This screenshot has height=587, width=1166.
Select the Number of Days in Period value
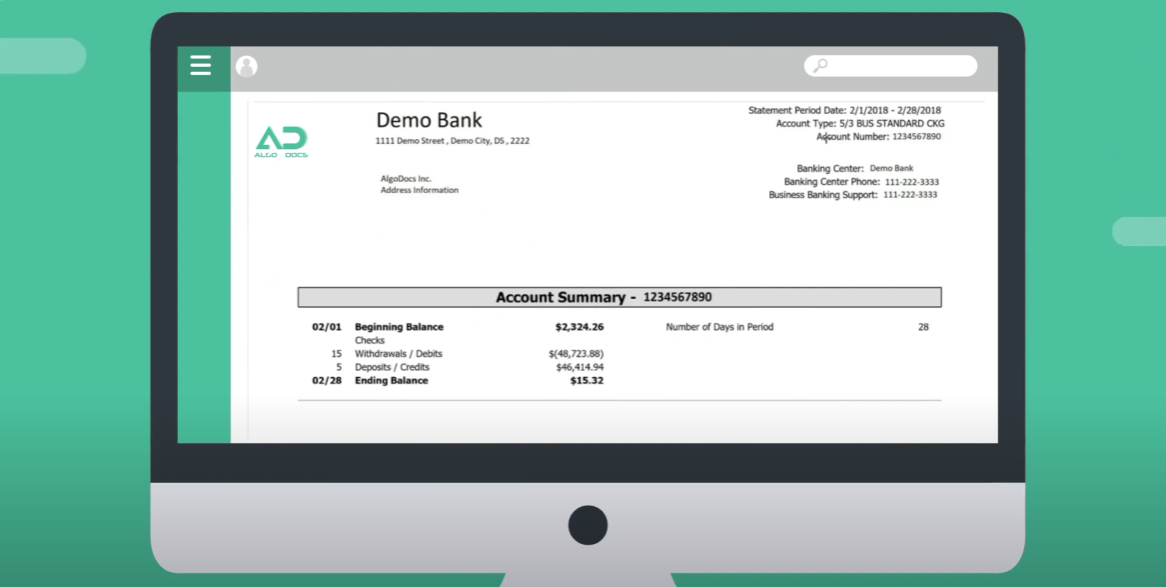922,326
